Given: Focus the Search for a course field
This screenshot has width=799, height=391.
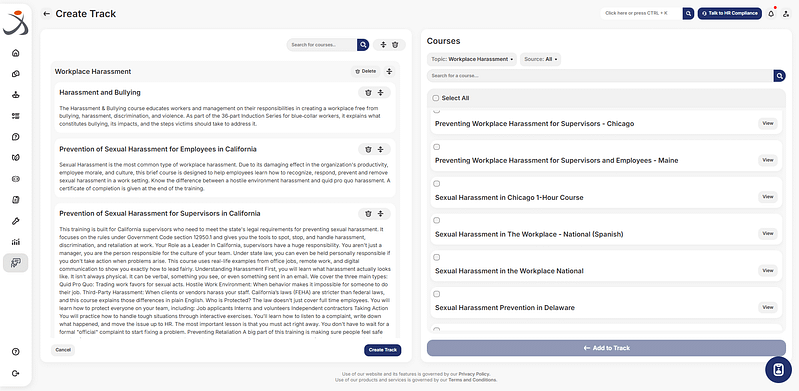Looking at the screenshot, I should 600,76.
